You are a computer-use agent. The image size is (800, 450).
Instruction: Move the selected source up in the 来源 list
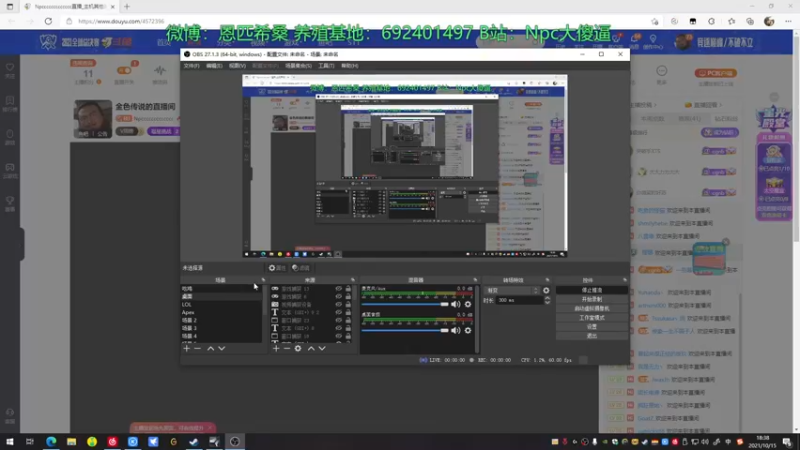[x=311, y=348]
